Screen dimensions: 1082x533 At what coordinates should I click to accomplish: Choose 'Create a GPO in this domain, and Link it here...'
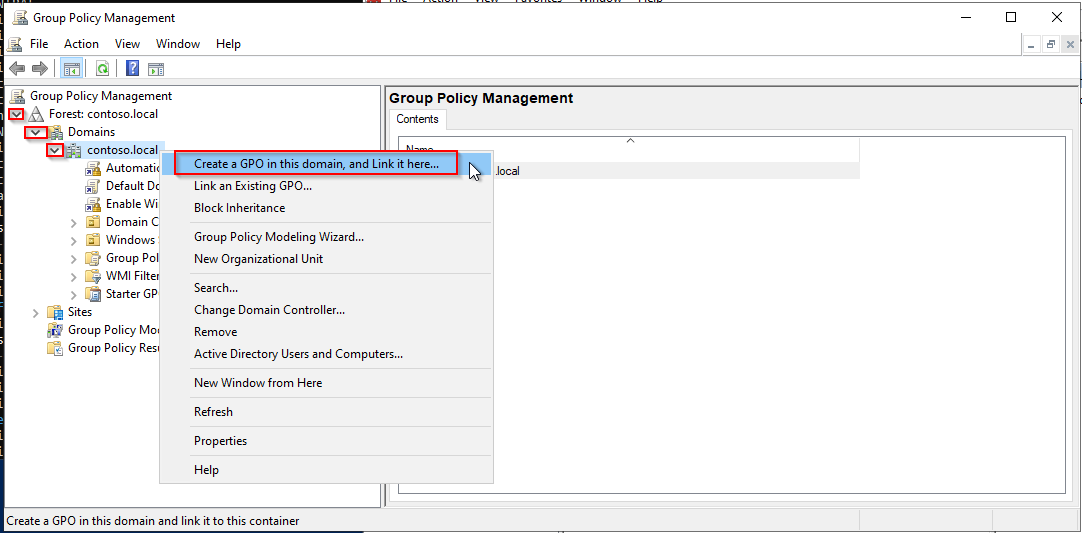316,164
